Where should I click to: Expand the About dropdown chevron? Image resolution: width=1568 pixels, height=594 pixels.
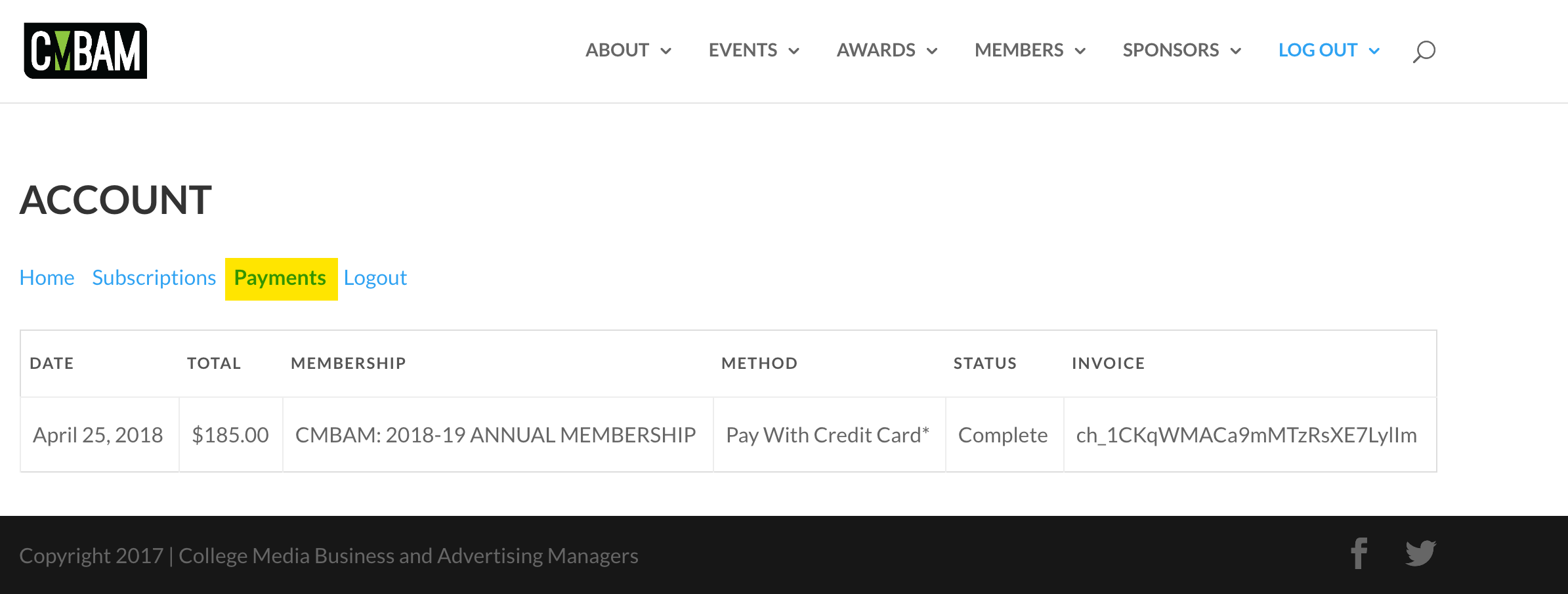(x=666, y=51)
